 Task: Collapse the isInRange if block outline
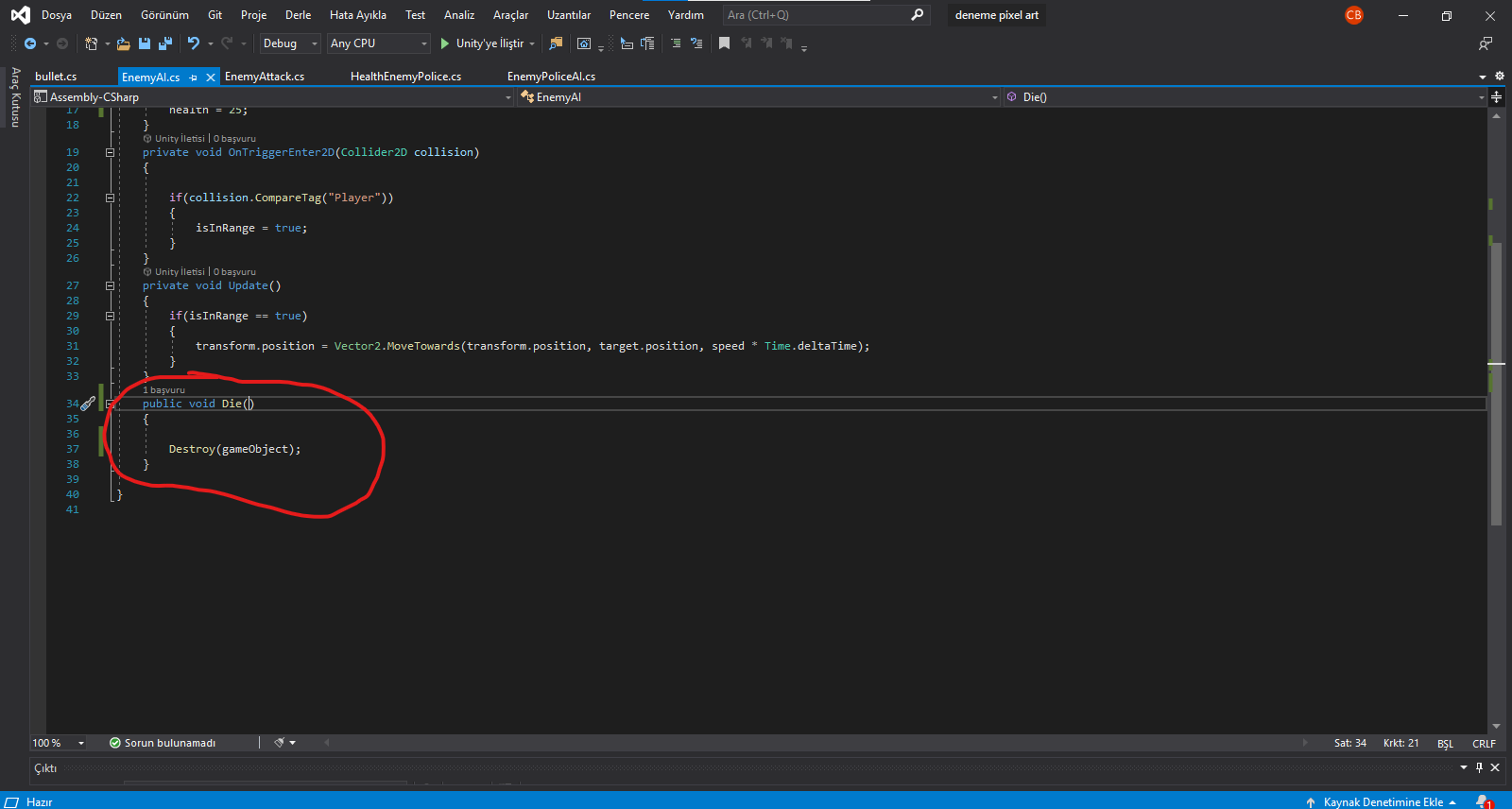(110, 316)
